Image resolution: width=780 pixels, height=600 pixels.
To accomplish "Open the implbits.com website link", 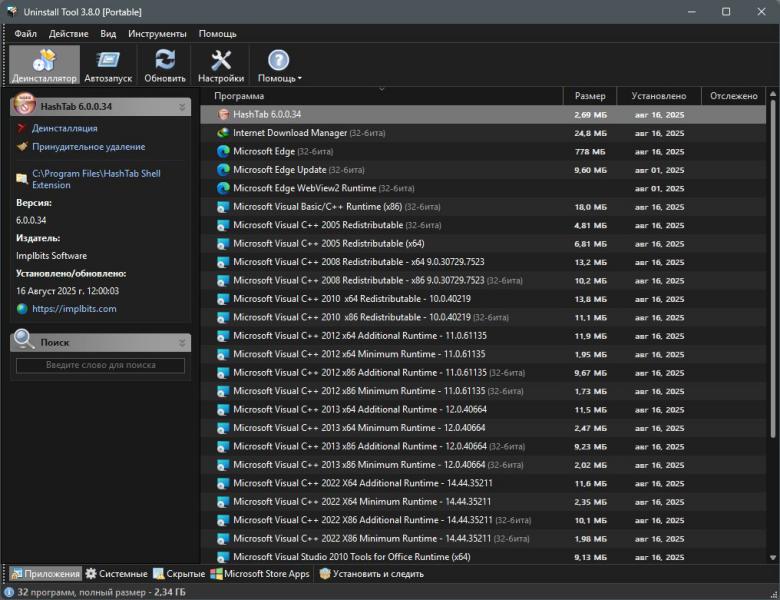I will (x=74, y=309).
